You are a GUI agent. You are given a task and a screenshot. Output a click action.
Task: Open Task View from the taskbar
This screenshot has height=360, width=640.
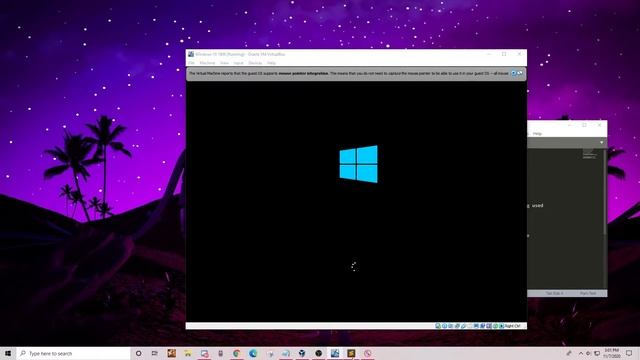pos(155,353)
